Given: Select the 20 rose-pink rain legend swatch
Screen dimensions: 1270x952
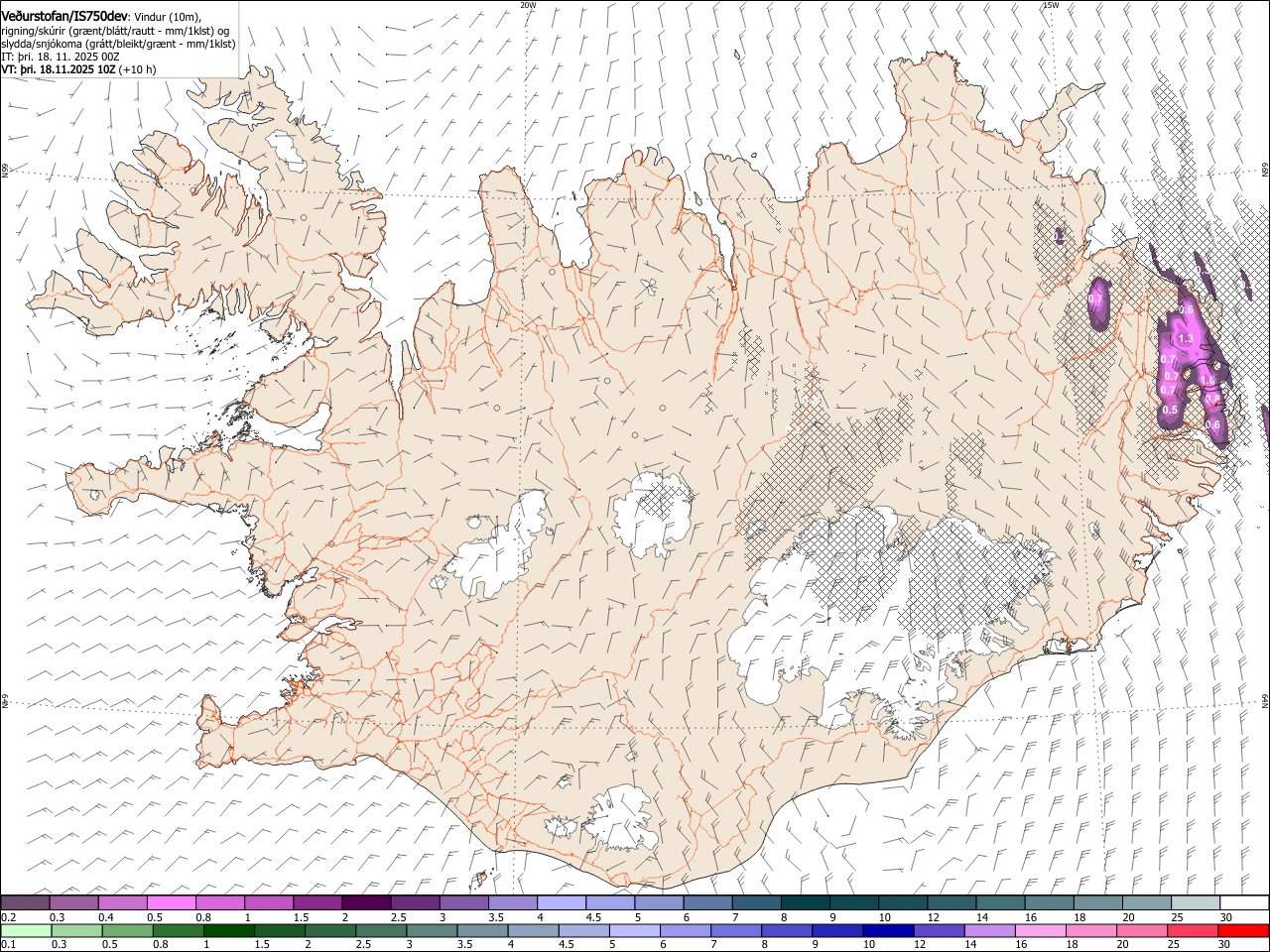Looking at the screenshot, I should click(1142, 931).
